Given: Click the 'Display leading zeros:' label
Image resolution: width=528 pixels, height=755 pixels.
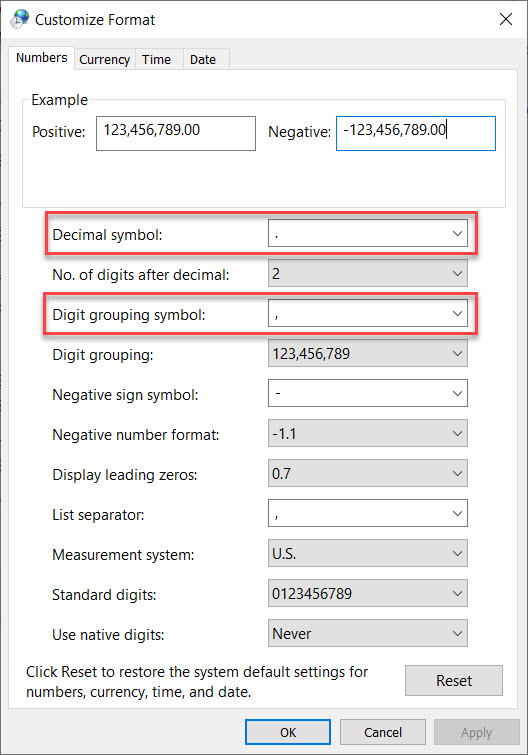Looking at the screenshot, I should coord(125,475).
